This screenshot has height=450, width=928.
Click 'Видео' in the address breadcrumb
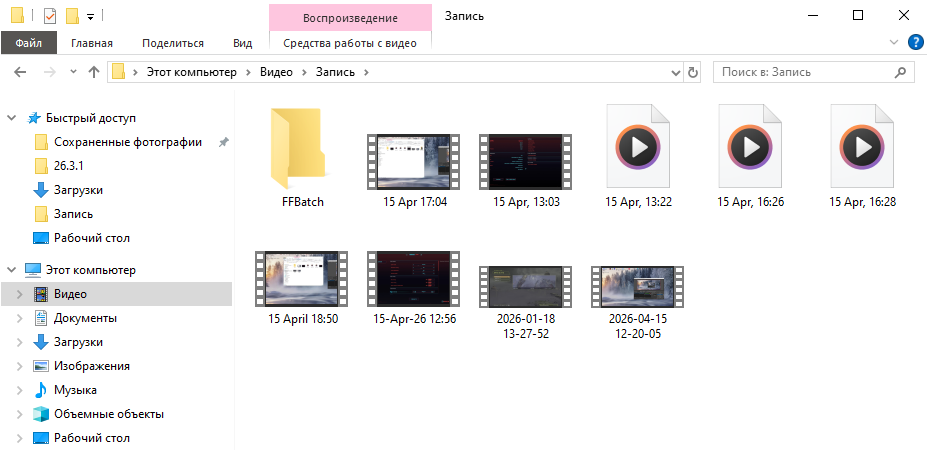click(x=276, y=72)
